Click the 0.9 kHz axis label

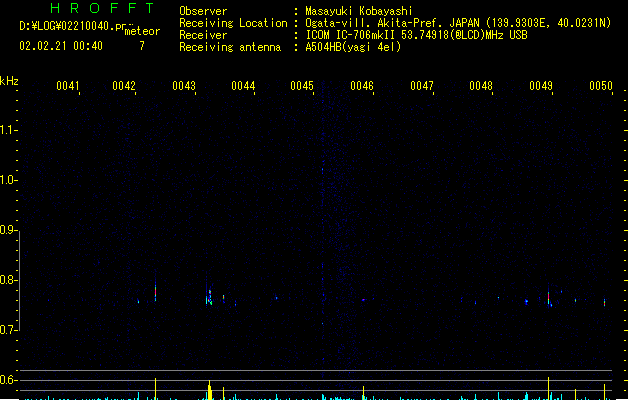pos(7,230)
